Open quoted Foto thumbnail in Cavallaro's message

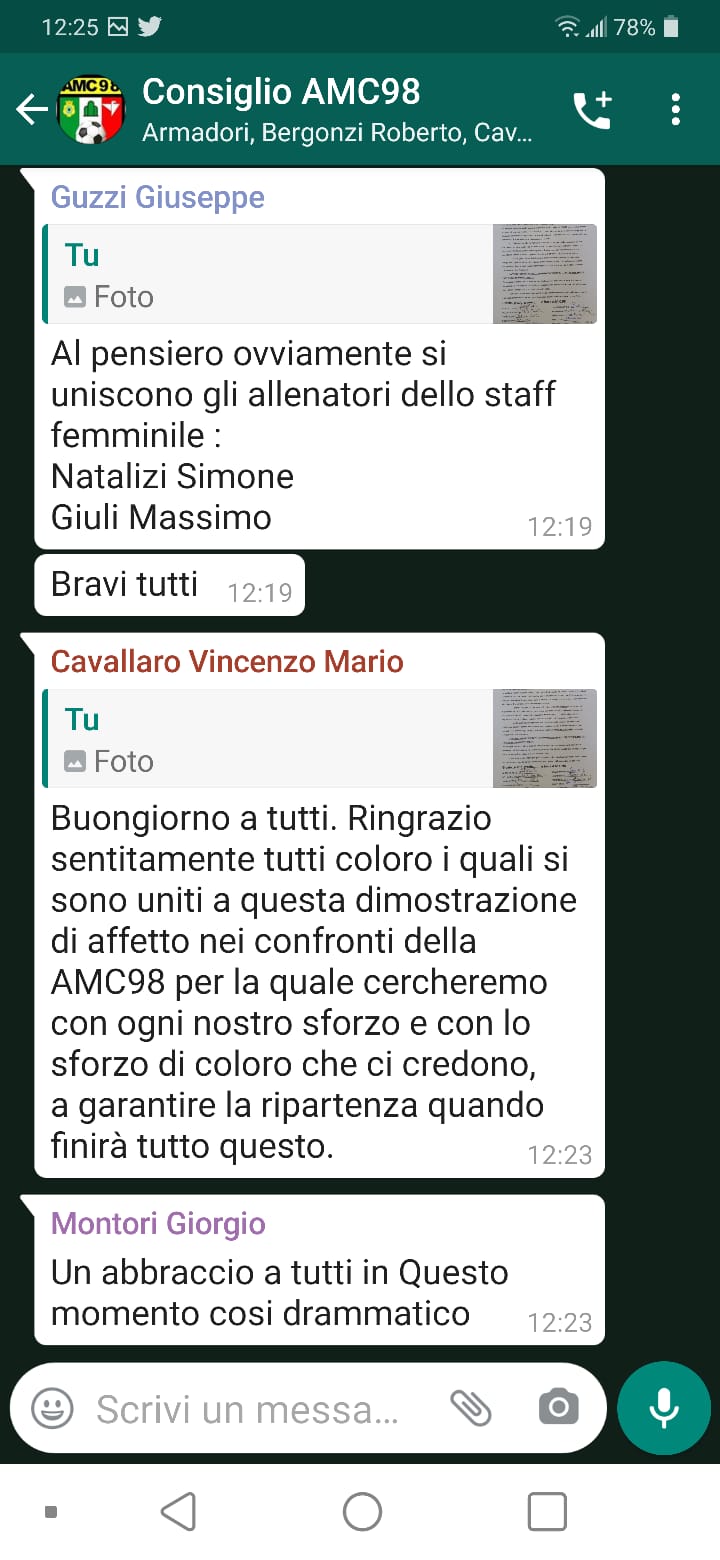[x=545, y=739]
